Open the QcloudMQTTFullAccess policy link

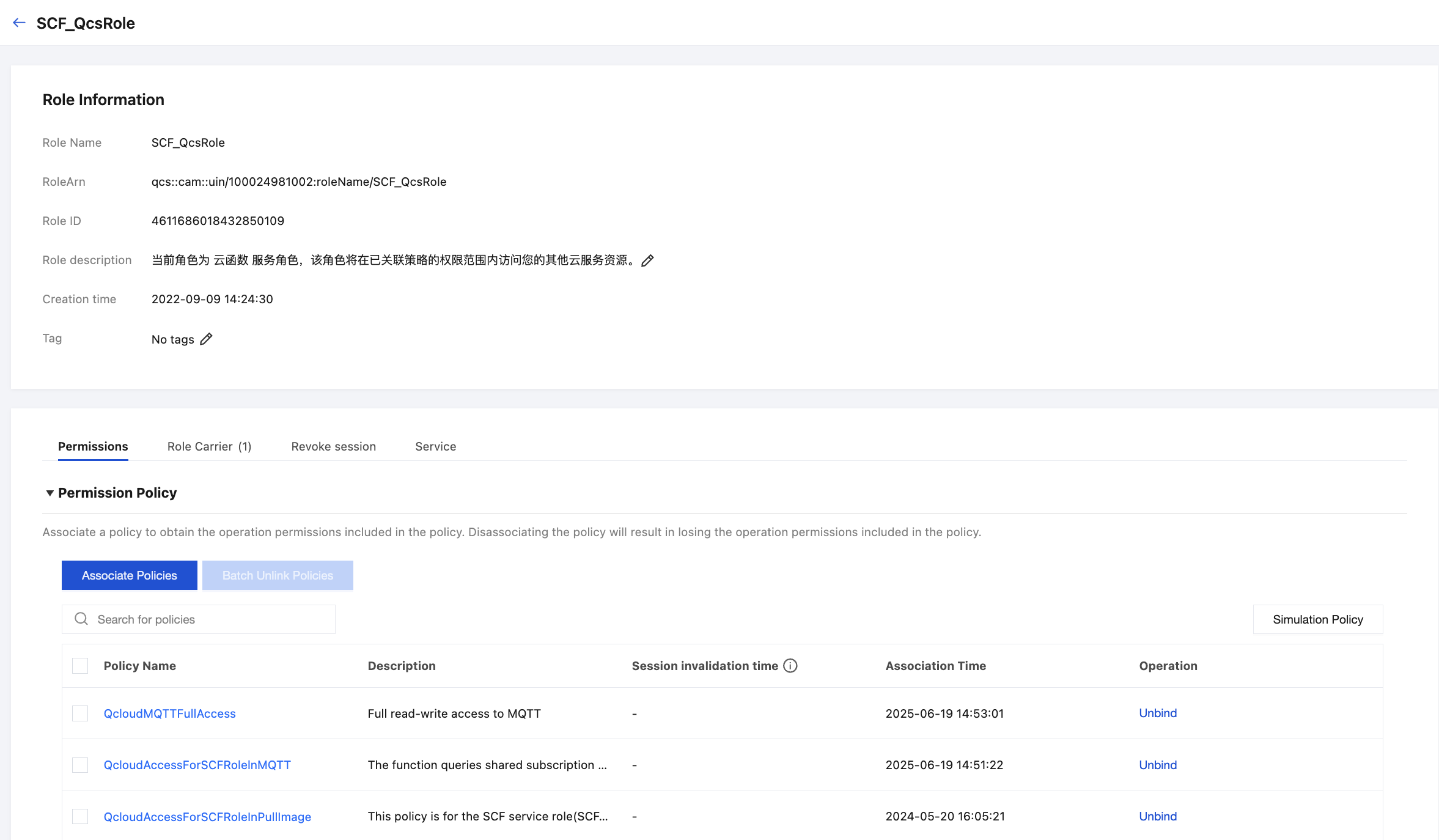coord(169,713)
